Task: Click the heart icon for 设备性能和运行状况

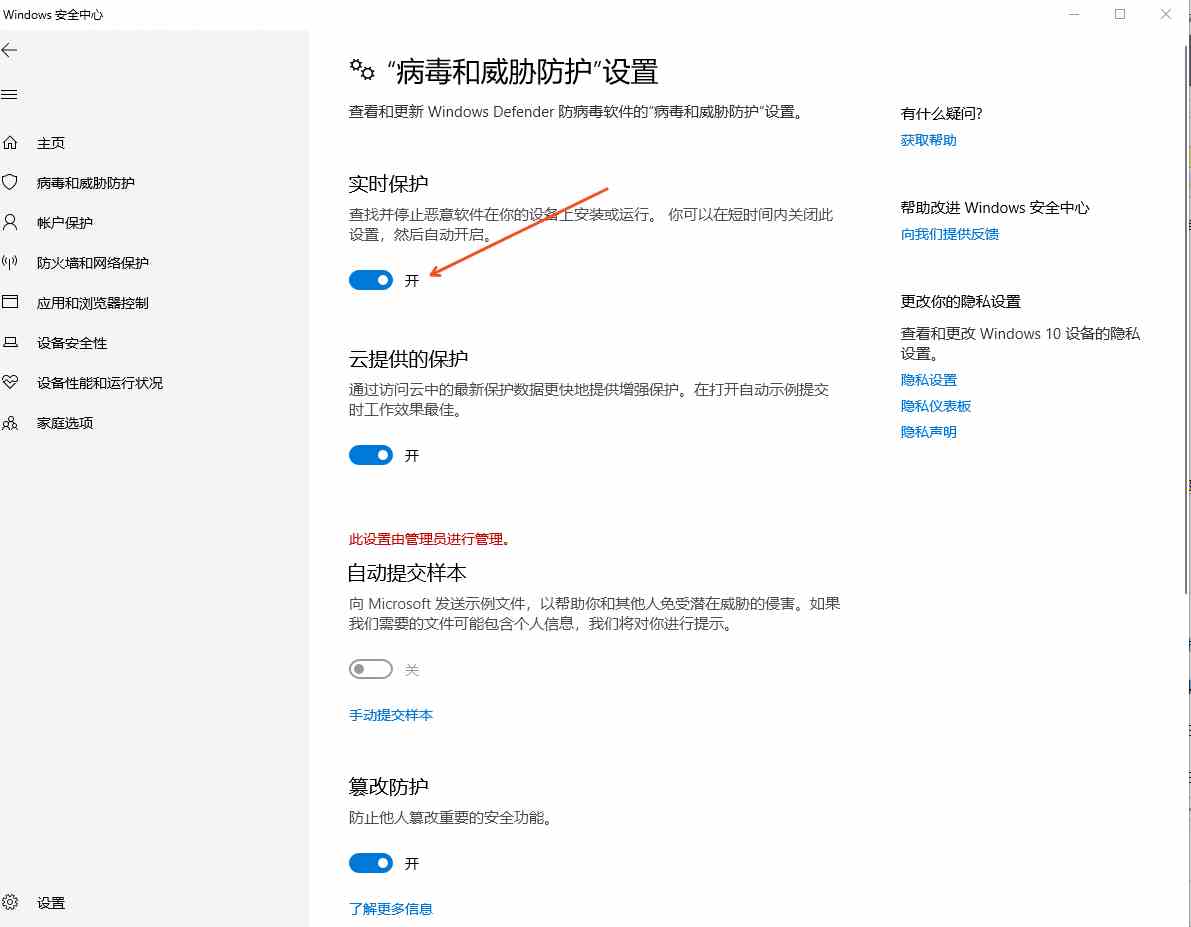Action: [x=10, y=382]
